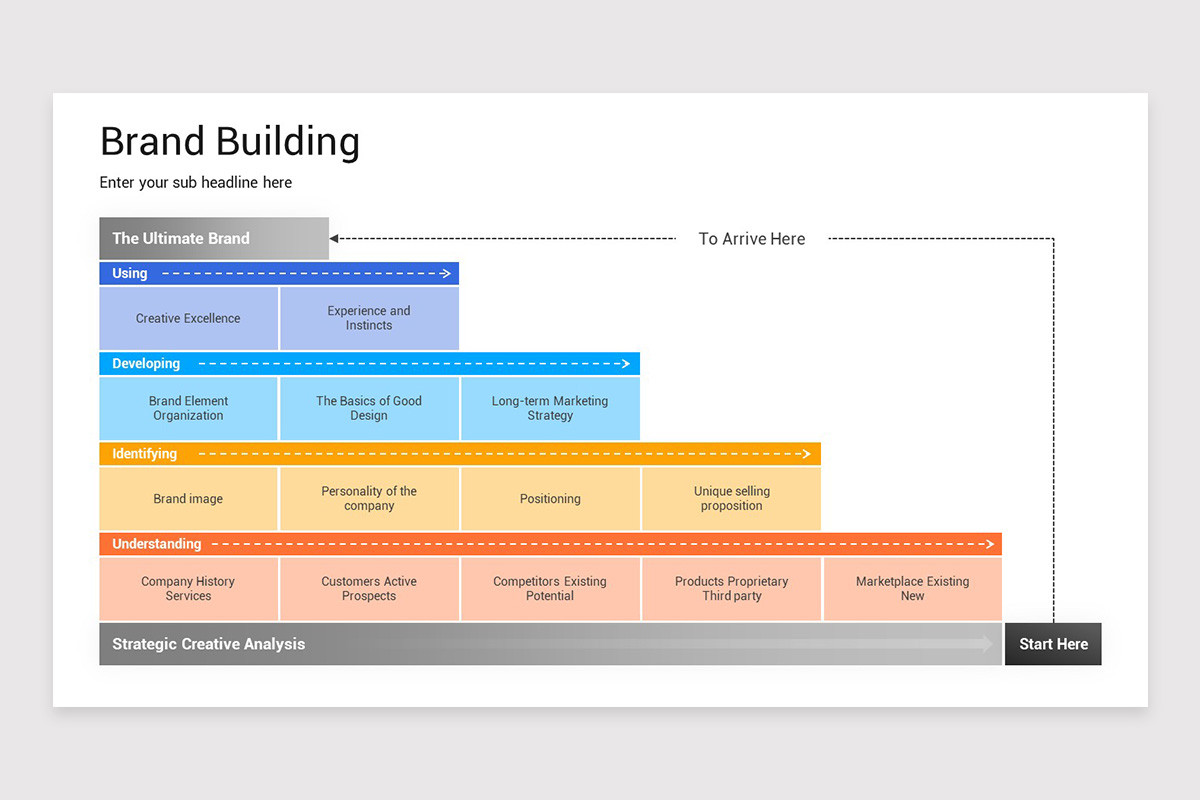Select the Positioning box
Screen dimensions: 1200x800
point(550,498)
